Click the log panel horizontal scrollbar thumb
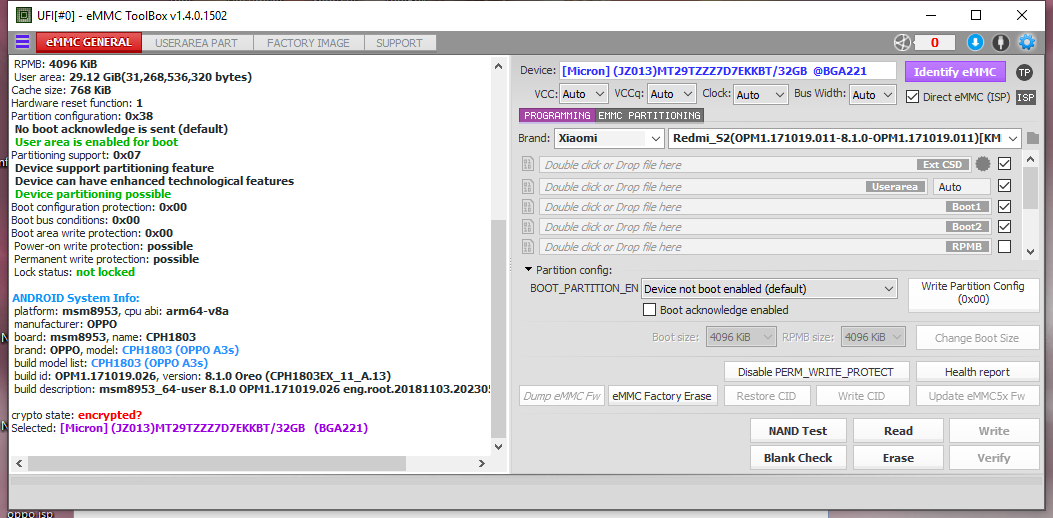Screen dimensions: 1053x518 [216, 463]
